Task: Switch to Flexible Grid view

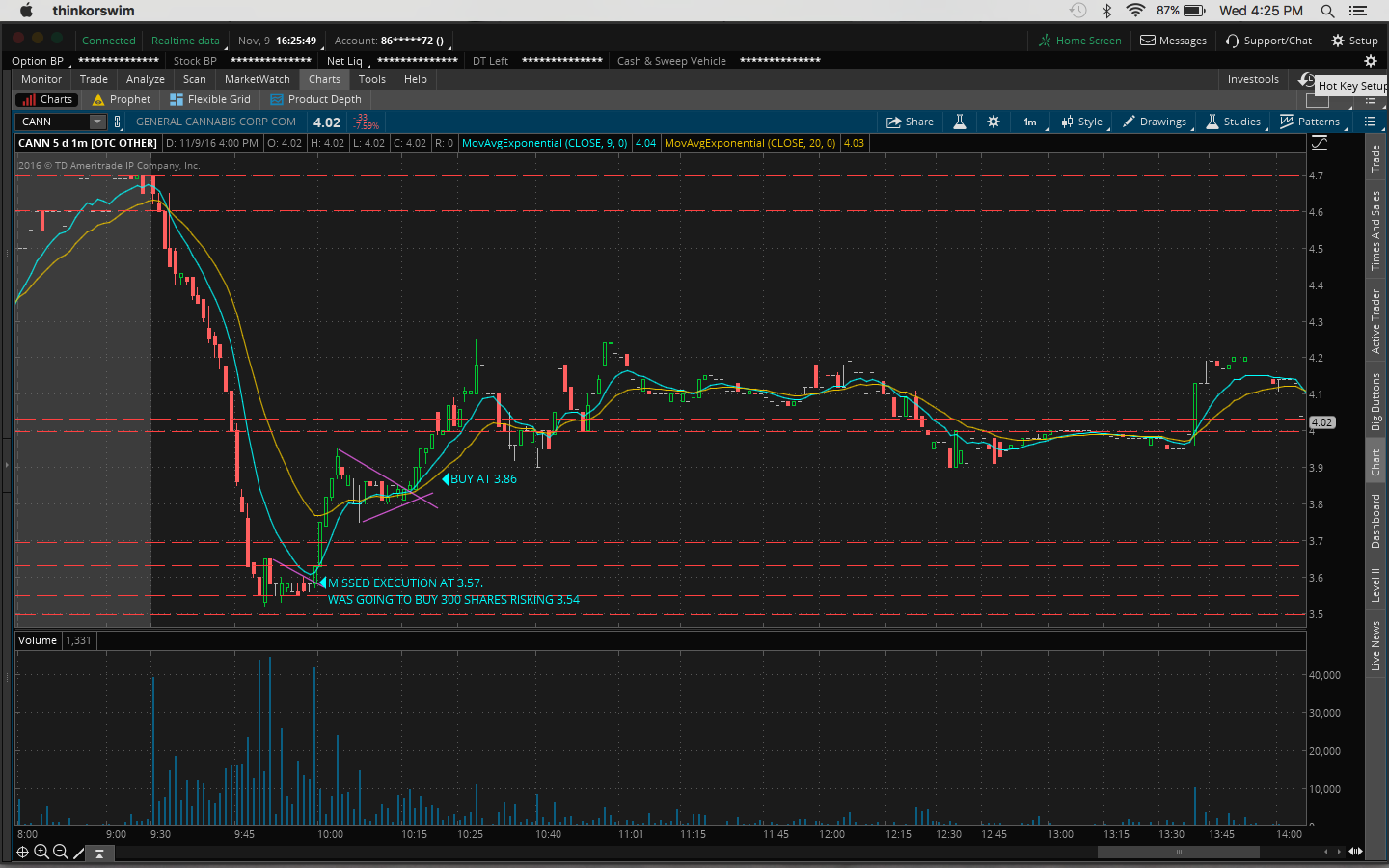Action: (x=210, y=99)
